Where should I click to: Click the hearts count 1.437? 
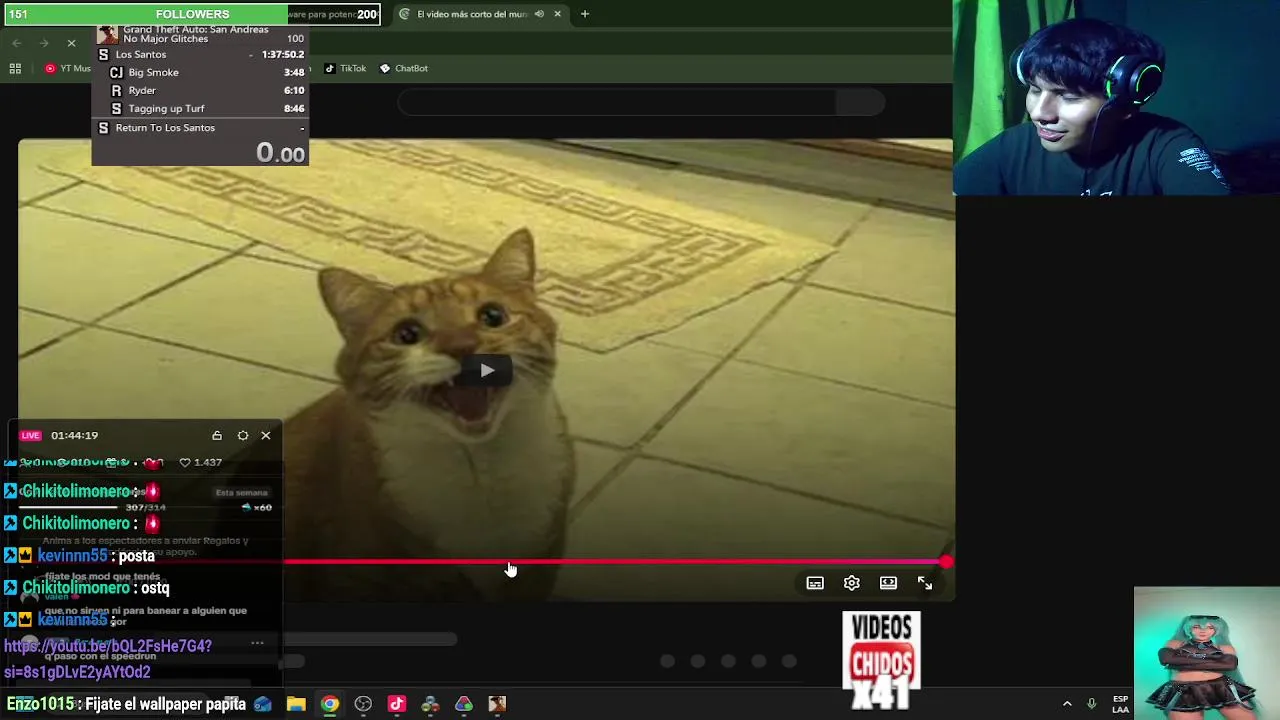pos(200,462)
